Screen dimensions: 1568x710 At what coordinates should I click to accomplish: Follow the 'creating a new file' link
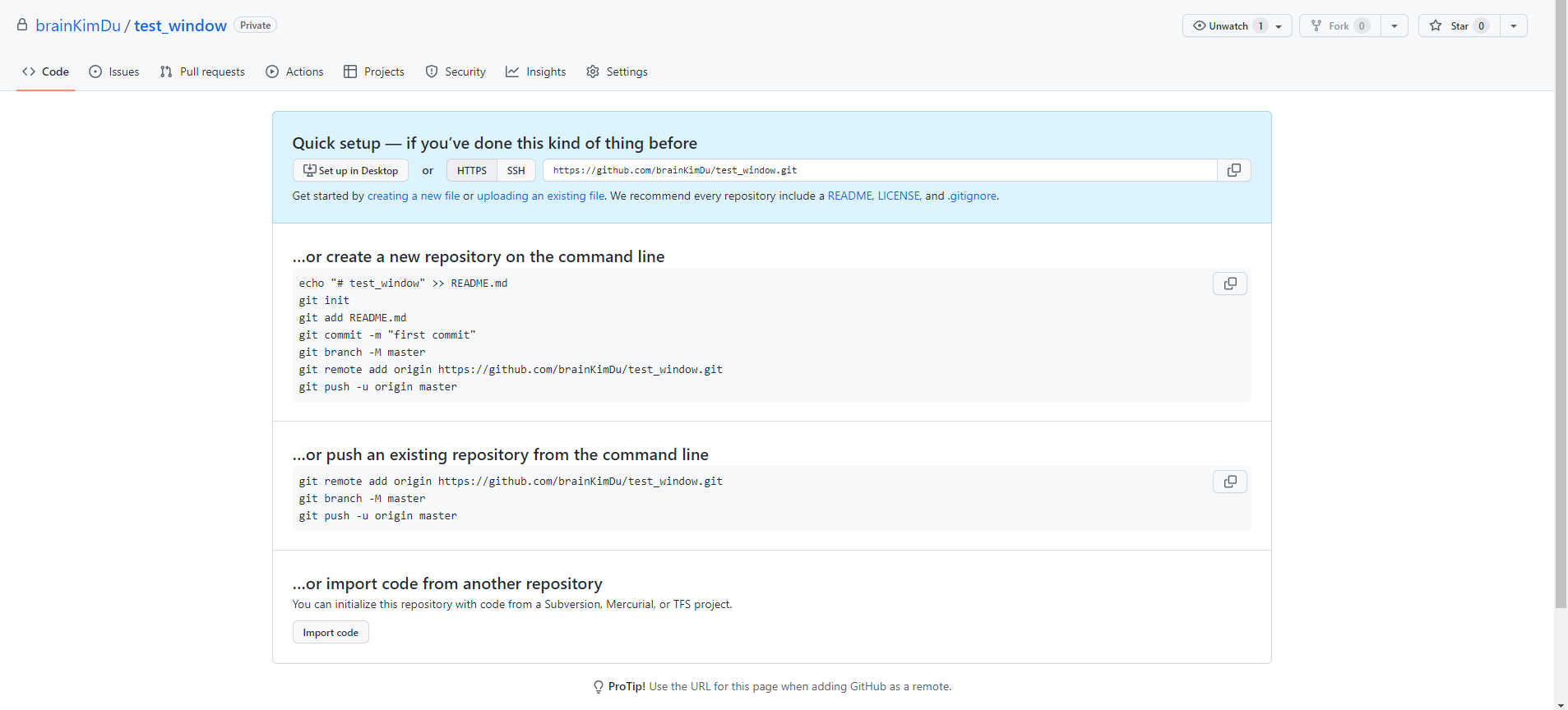coord(414,196)
